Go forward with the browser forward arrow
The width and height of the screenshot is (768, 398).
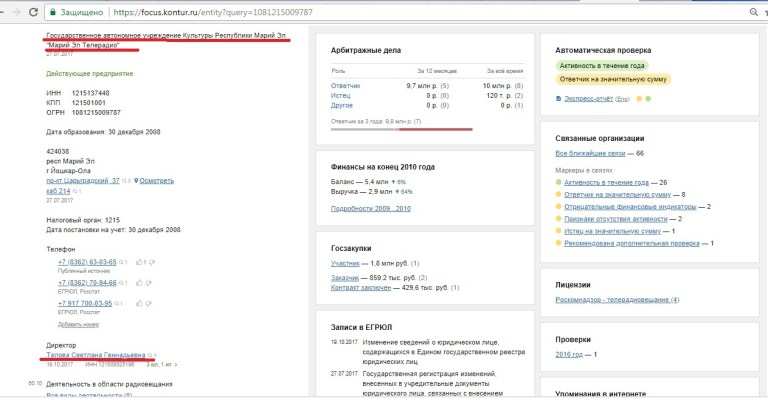(x=16, y=12)
